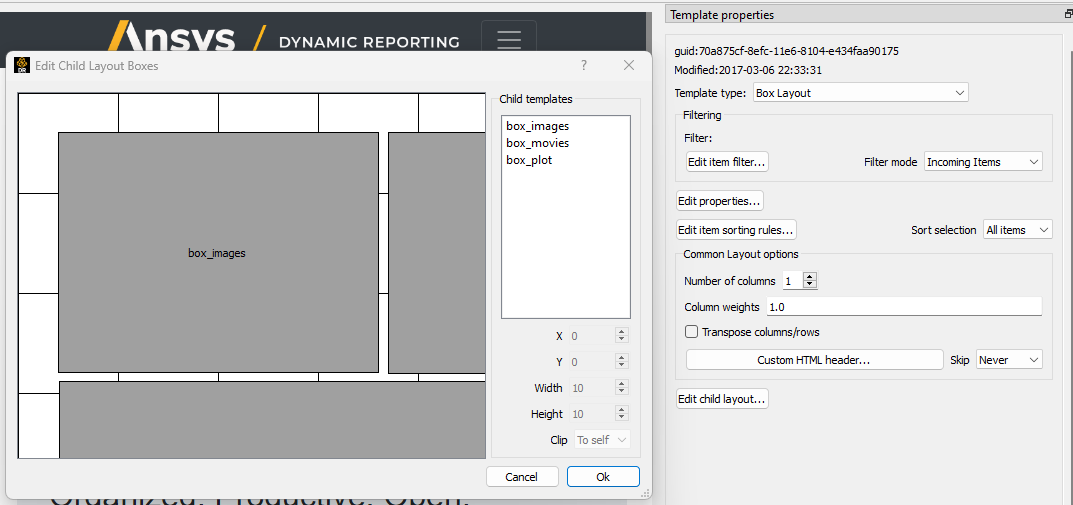Viewport: 1073px width, 505px height.
Task: Click Edit item sorting rules button
Action: tap(736, 230)
